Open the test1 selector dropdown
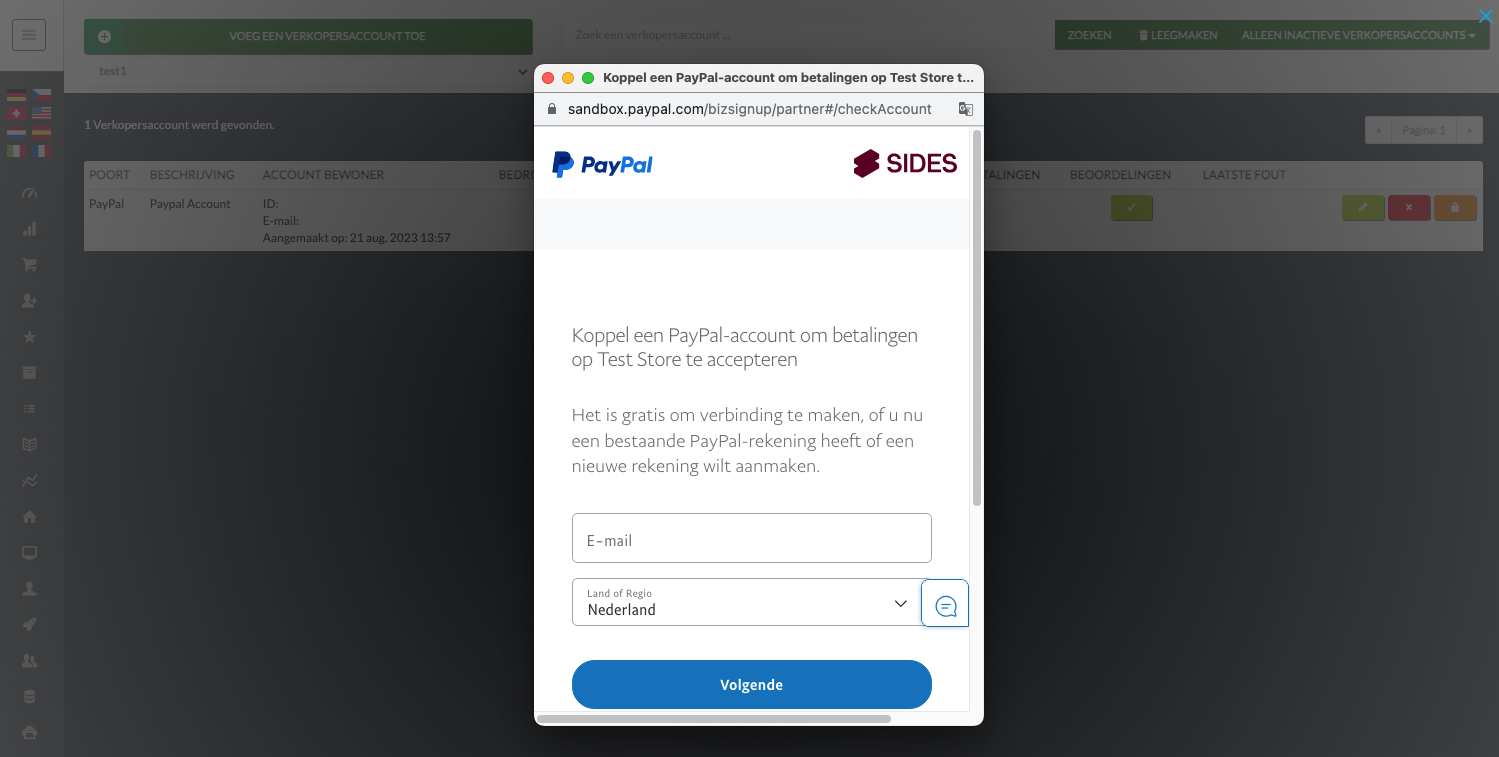1499x757 pixels. coord(308,72)
